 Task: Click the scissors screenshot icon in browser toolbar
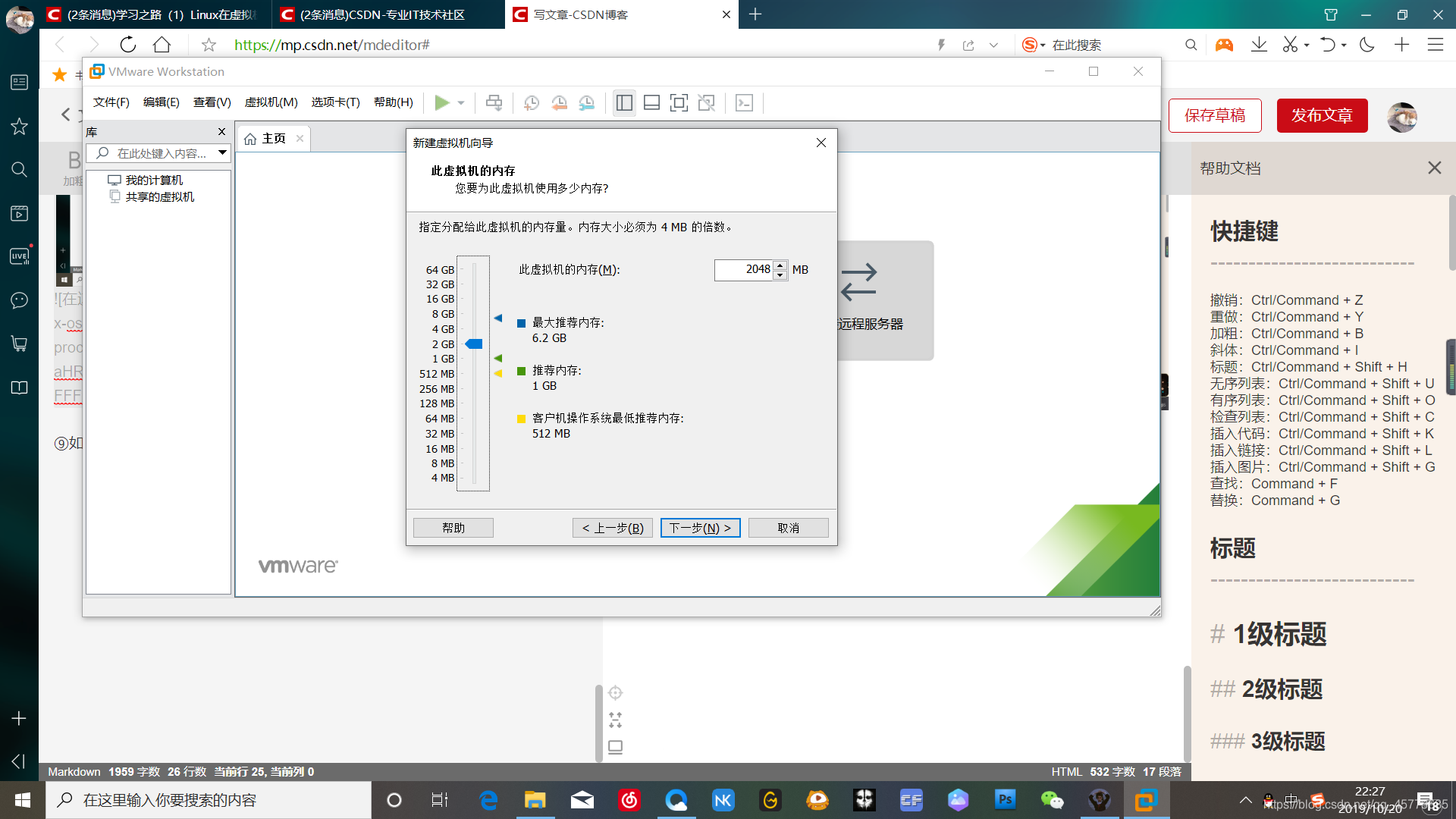point(1290,45)
